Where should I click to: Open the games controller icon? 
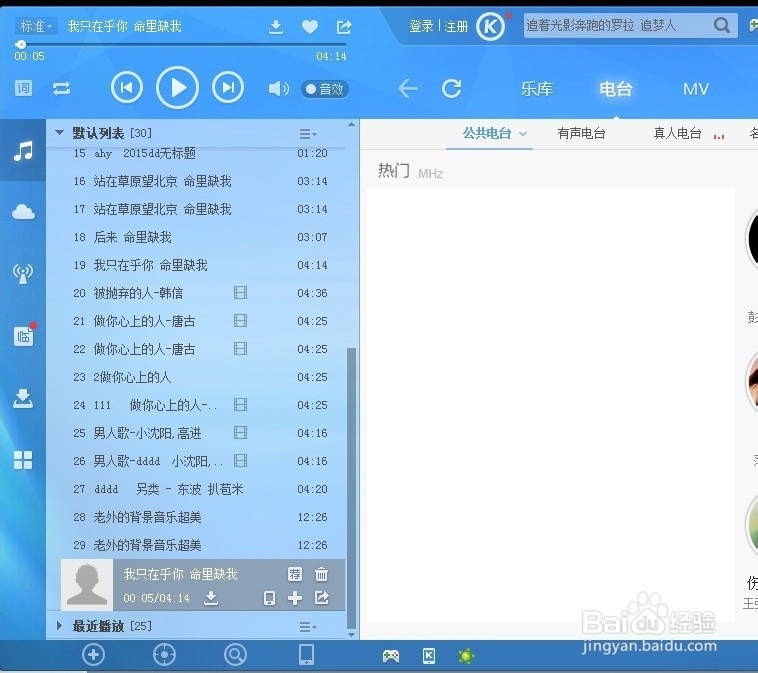(x=391, y=656)
